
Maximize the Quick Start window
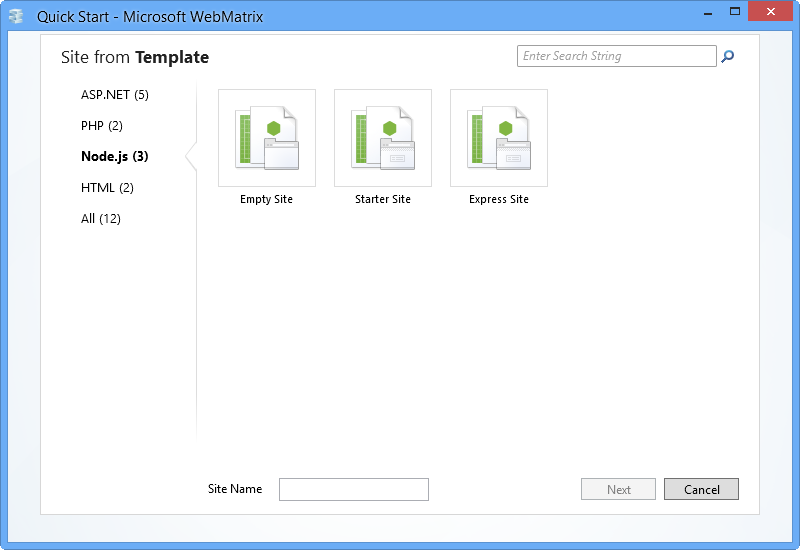pyautogui.click(x=735, y=11)
